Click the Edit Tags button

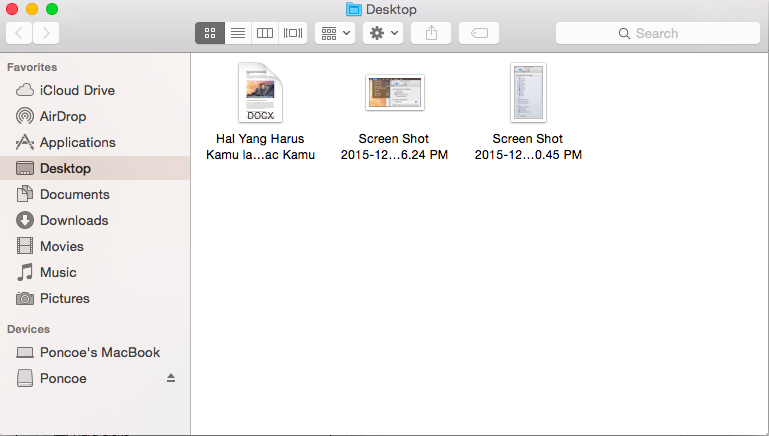(479, 33)
